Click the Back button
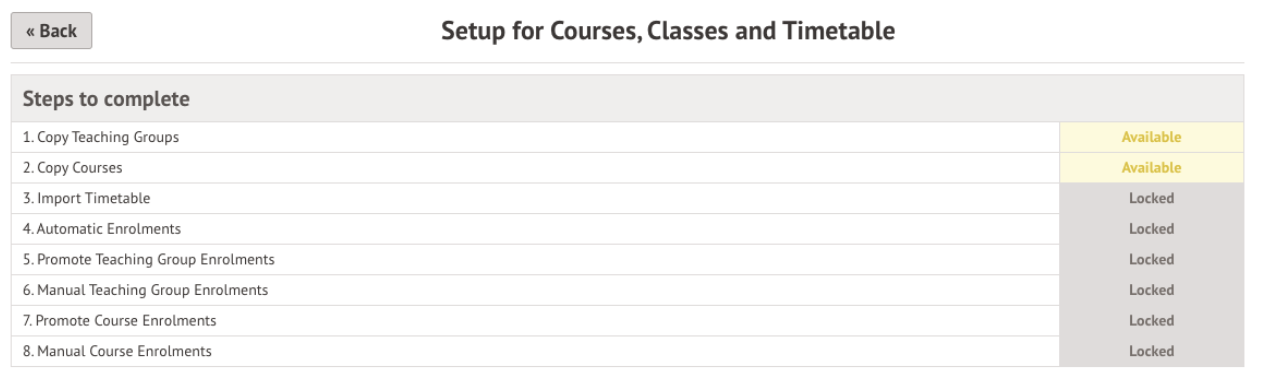1262x374 pixels. [x=51, y=31]
